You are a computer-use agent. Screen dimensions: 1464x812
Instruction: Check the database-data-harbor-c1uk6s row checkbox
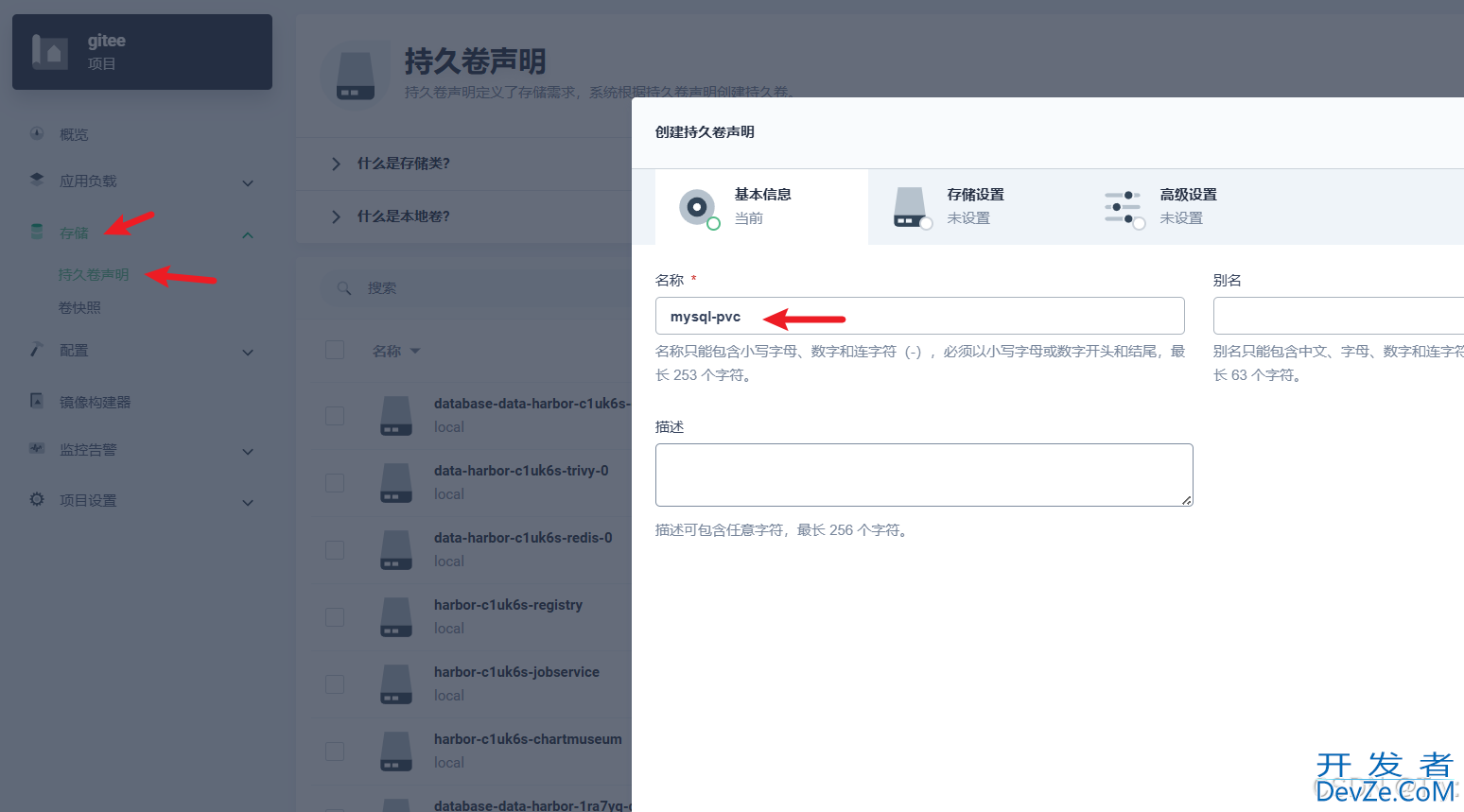click(x=335, y=416)
